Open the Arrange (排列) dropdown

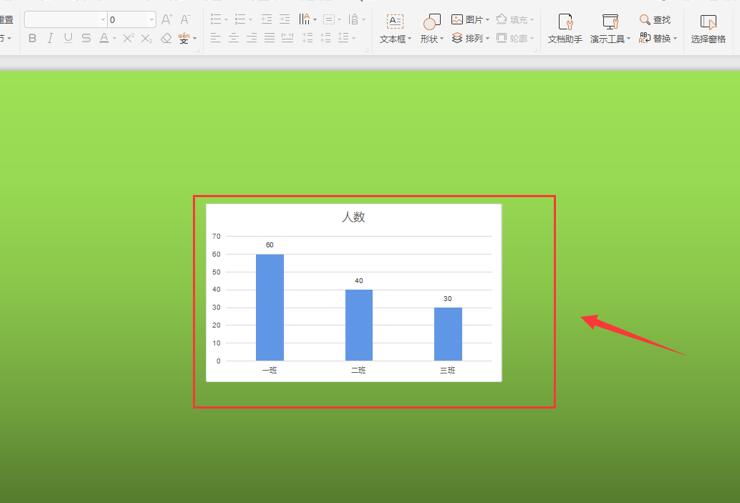(470, 38)
